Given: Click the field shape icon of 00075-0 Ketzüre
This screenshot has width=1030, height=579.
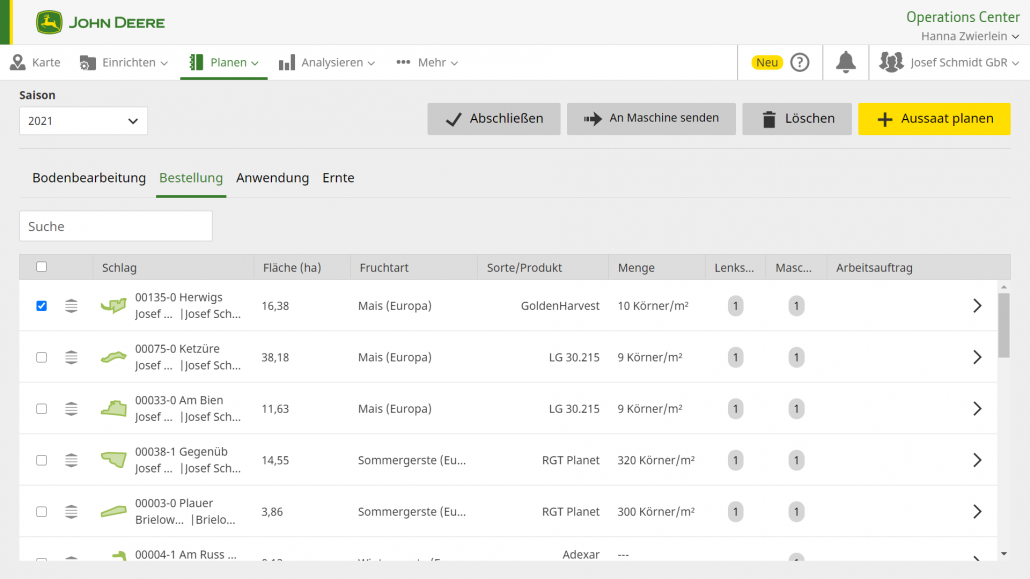Looking at the screenshot, I should [114, 358].
